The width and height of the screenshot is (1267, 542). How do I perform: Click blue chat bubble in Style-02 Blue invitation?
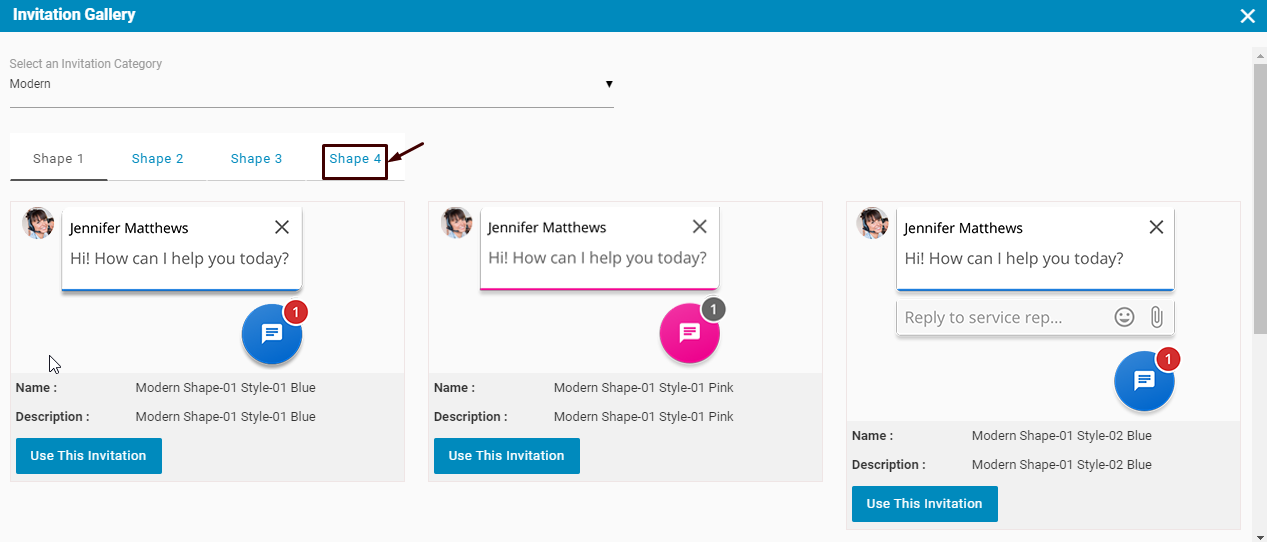(x=1144, y=381)
